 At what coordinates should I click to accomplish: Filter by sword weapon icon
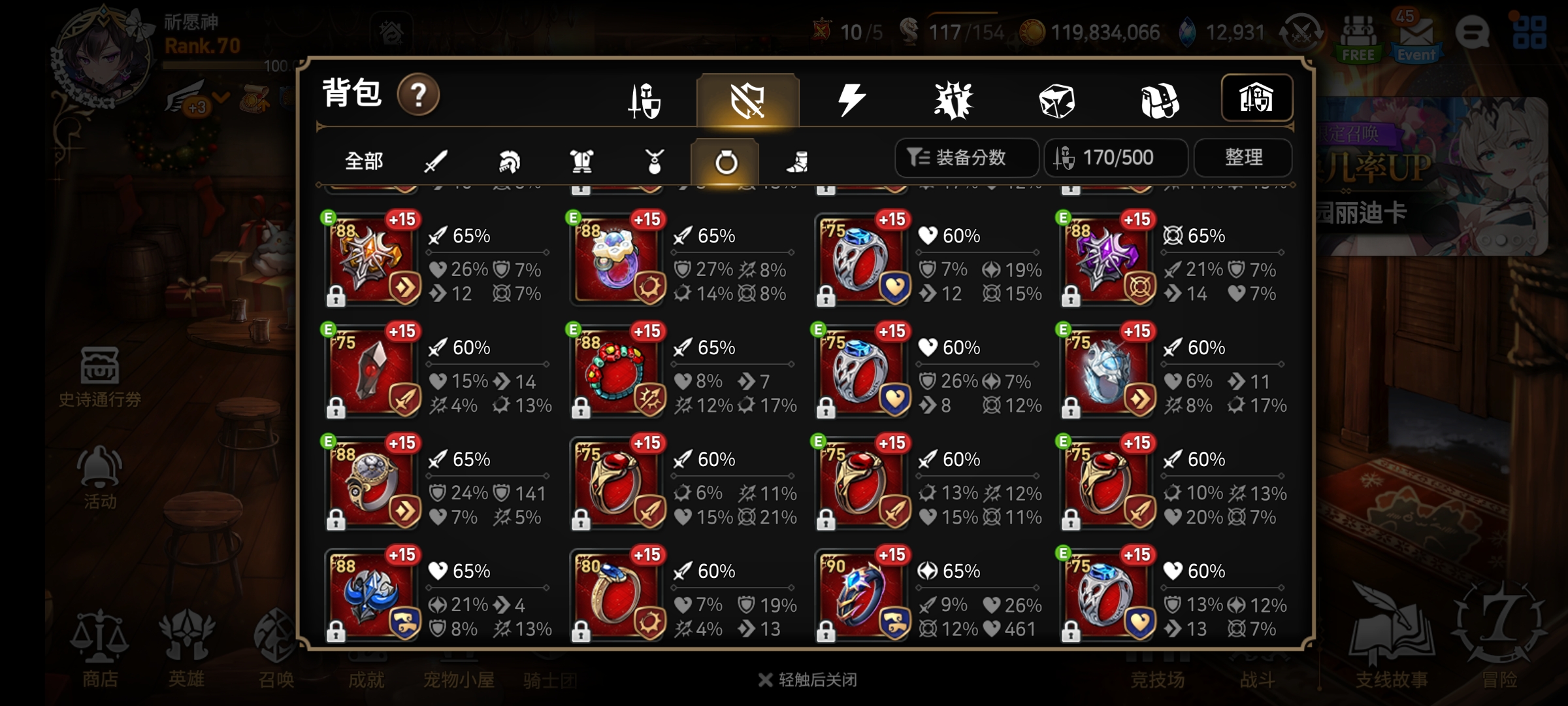click(435, 161)
